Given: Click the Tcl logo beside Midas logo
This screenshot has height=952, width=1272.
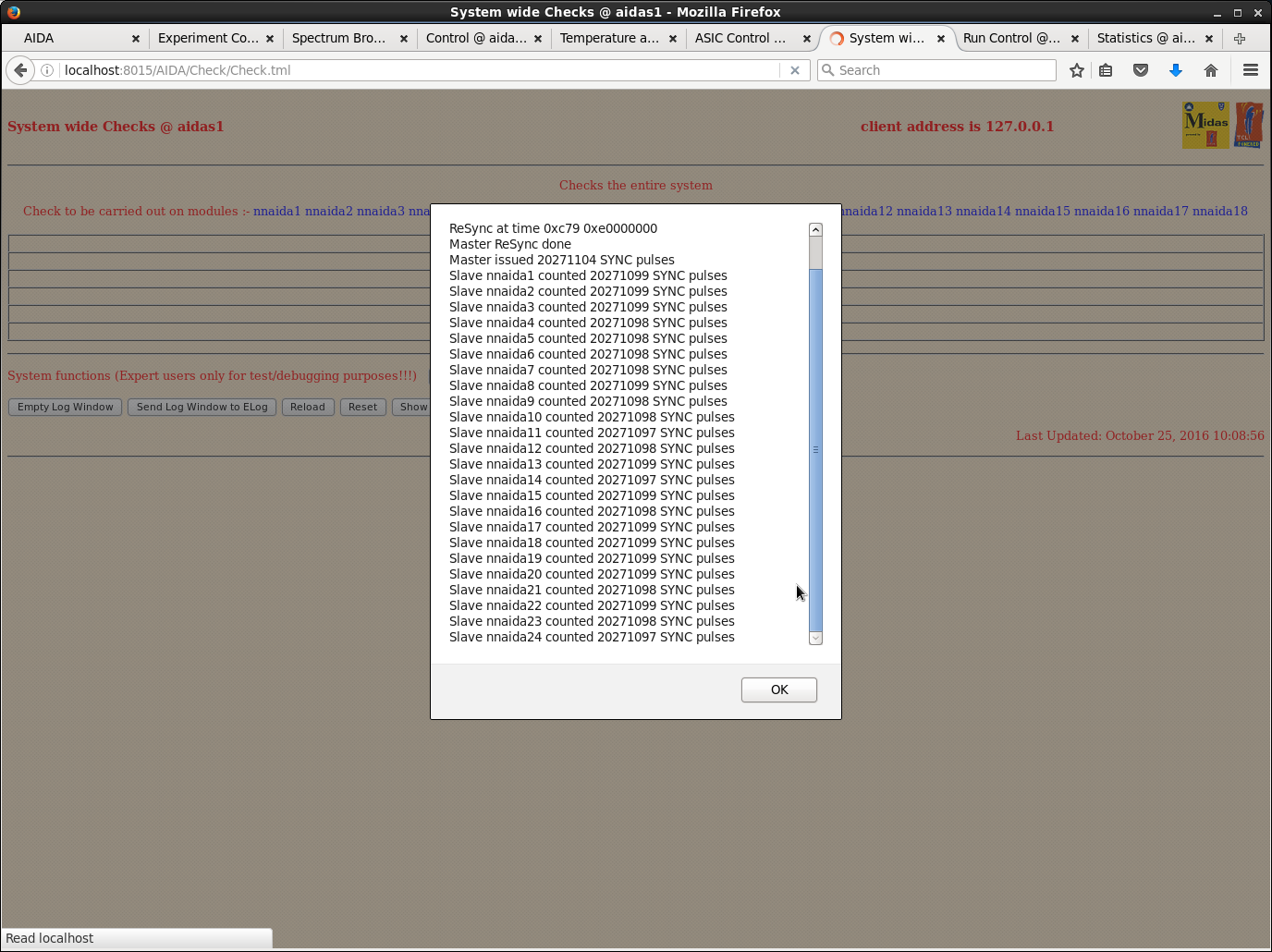Looking at the screenshot, I should pos(1249,125).
